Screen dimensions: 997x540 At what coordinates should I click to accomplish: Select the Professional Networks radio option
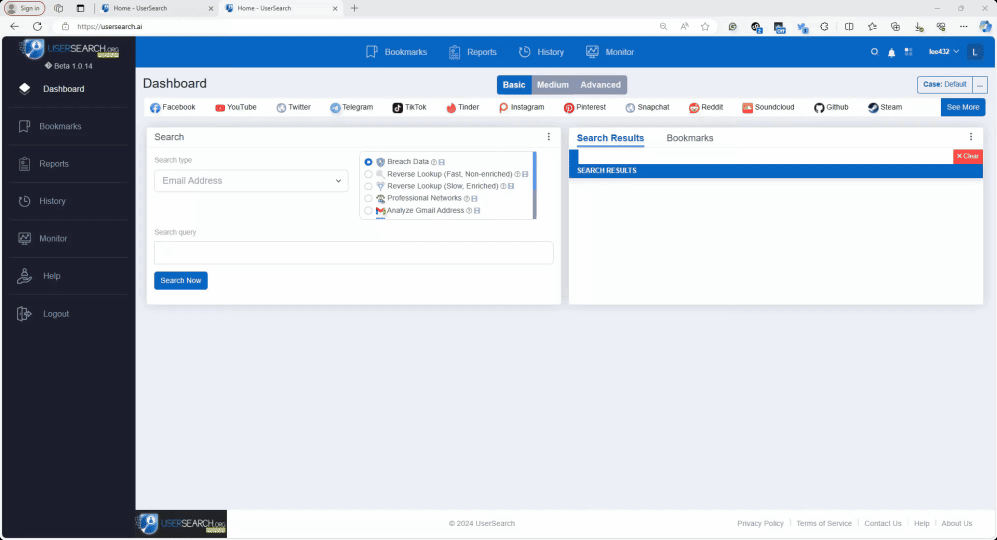click(x=368, y=198)
